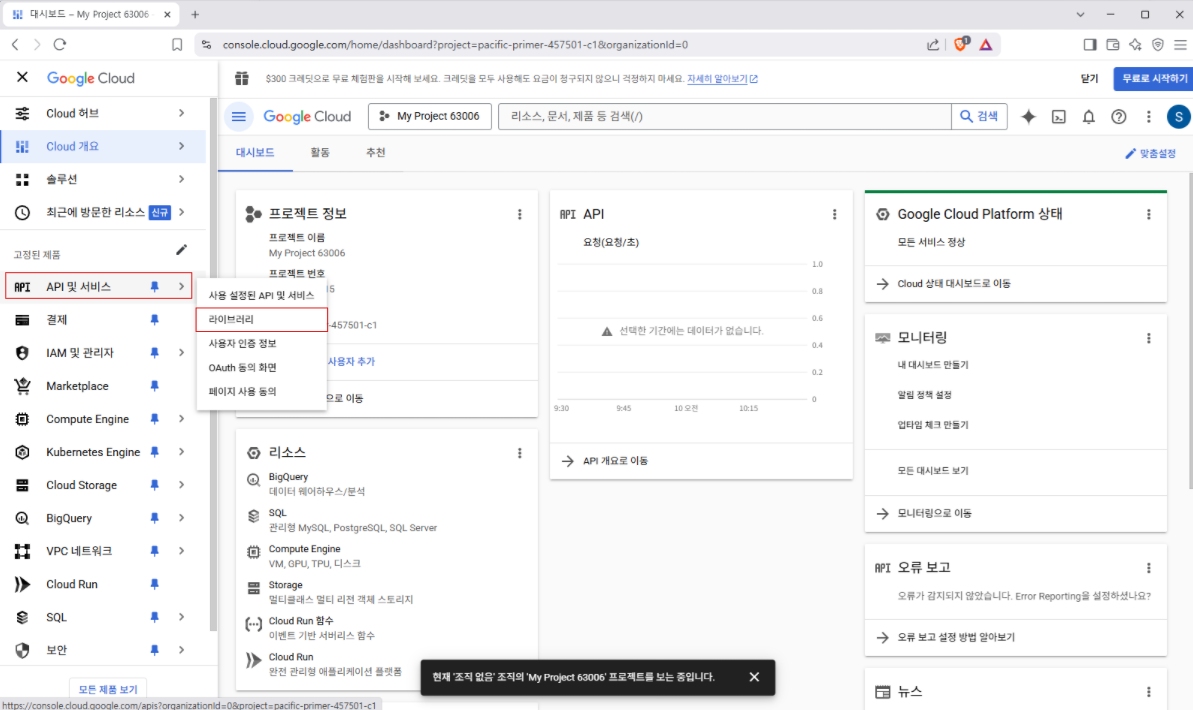Expand the API 및 서비스 submenu chevron
The image size is (1193, 710).
coord(181,286)
